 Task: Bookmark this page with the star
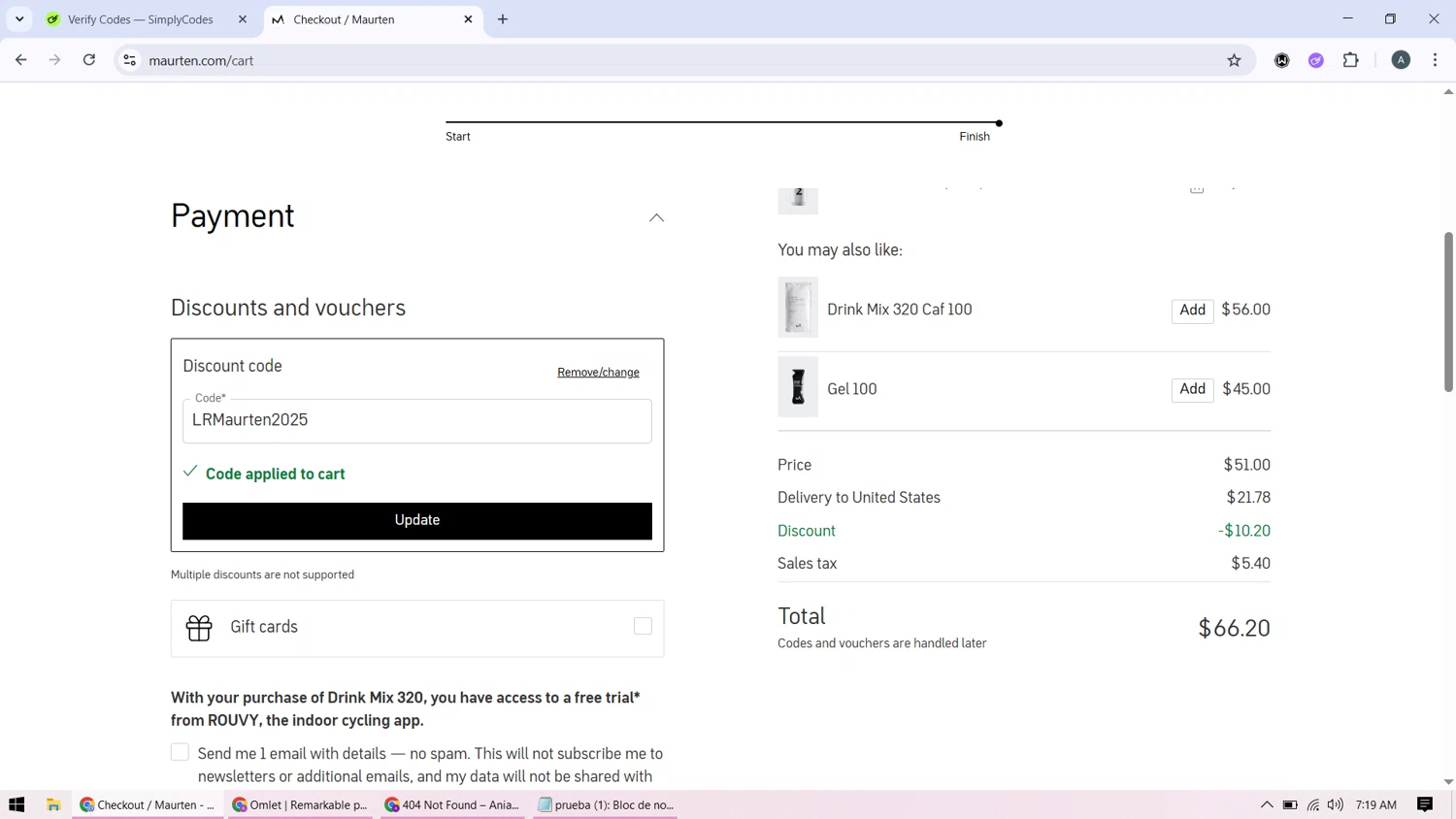[1234, 60]
